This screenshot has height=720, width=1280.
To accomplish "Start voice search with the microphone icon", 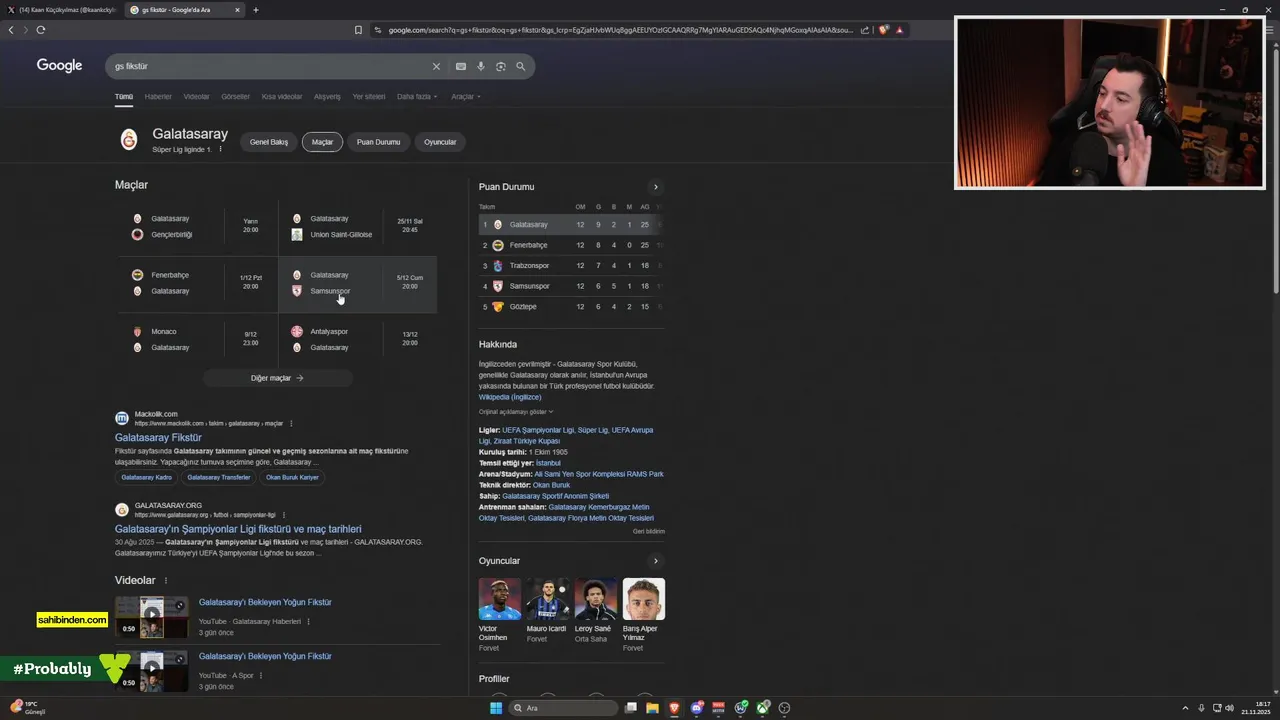I will pos(480,66).
